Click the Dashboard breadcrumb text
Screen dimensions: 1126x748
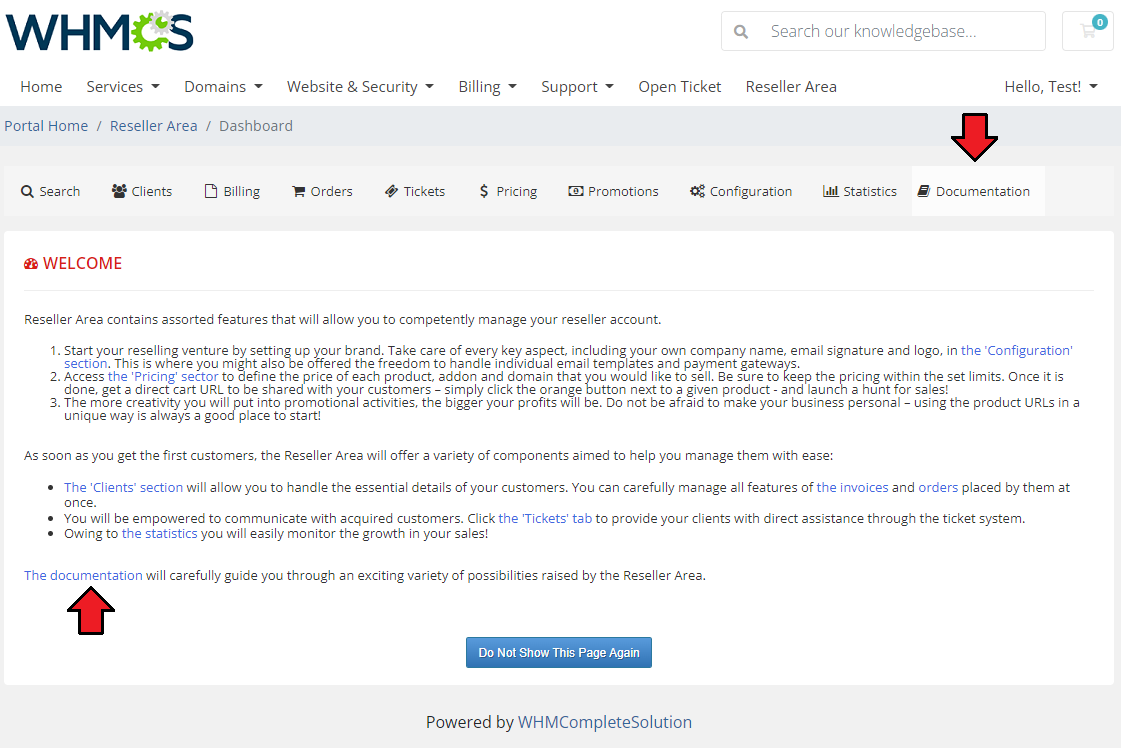(x=256, y=126)
